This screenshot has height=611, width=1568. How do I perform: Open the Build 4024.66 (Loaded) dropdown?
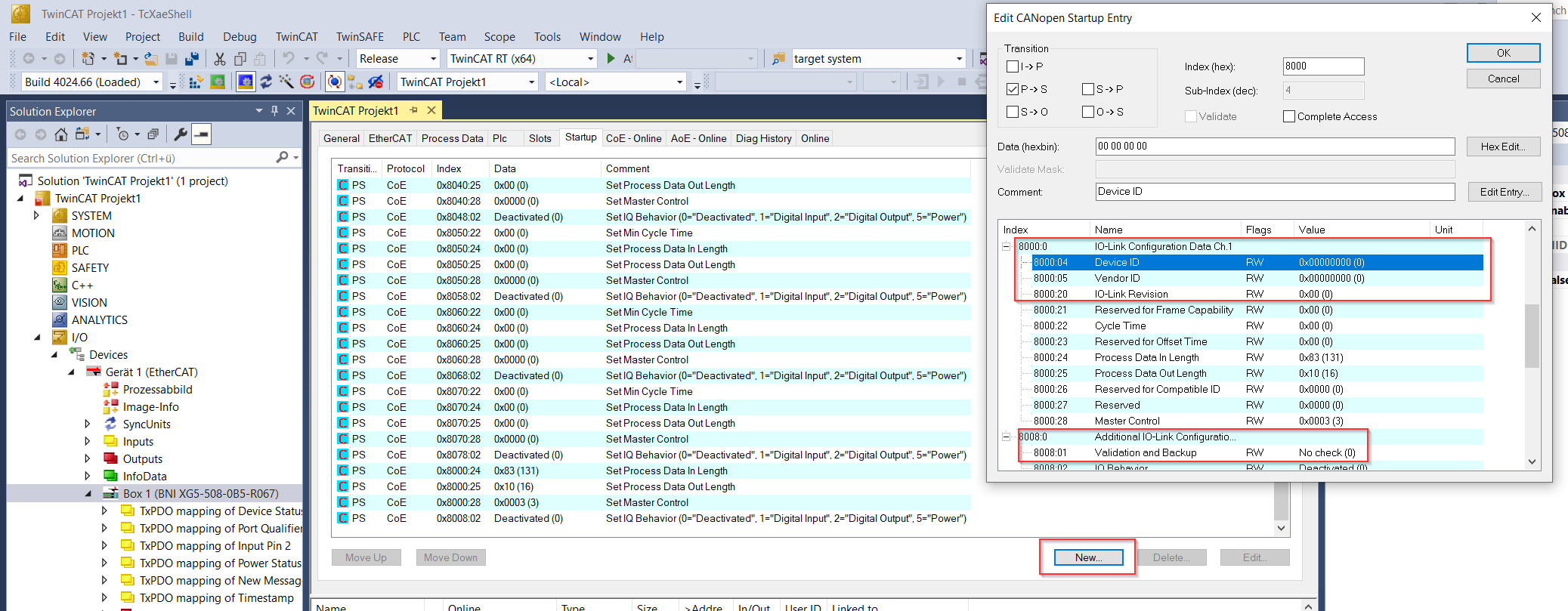[x=156, y=82]
